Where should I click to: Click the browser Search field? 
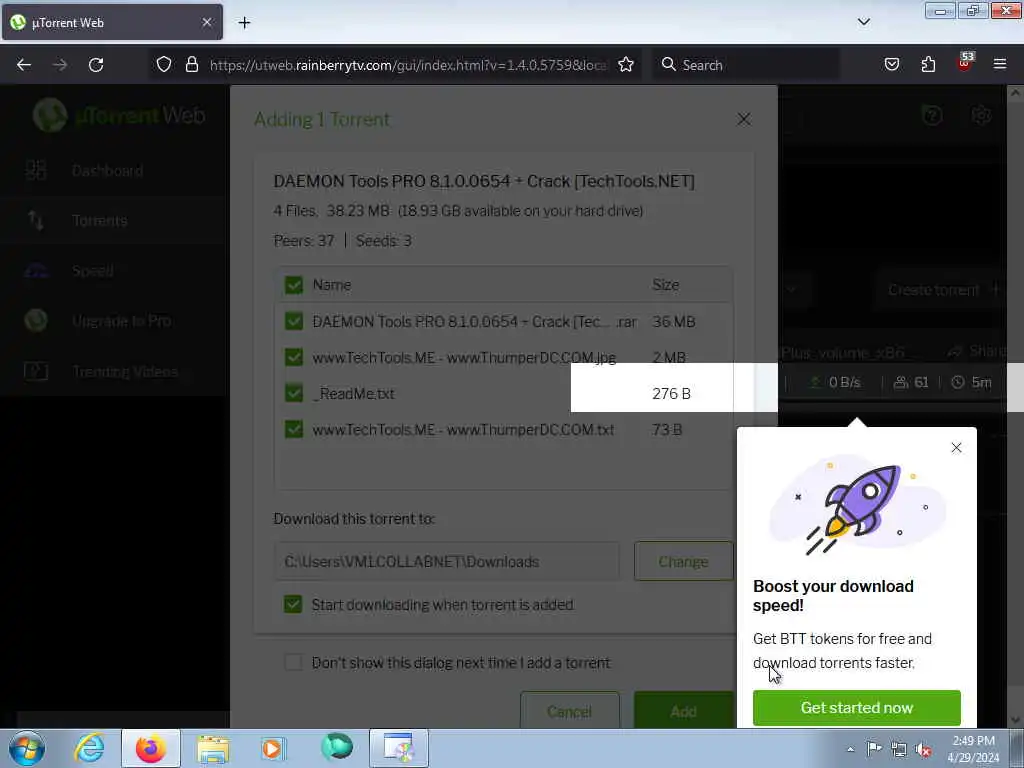coord(746,65)
